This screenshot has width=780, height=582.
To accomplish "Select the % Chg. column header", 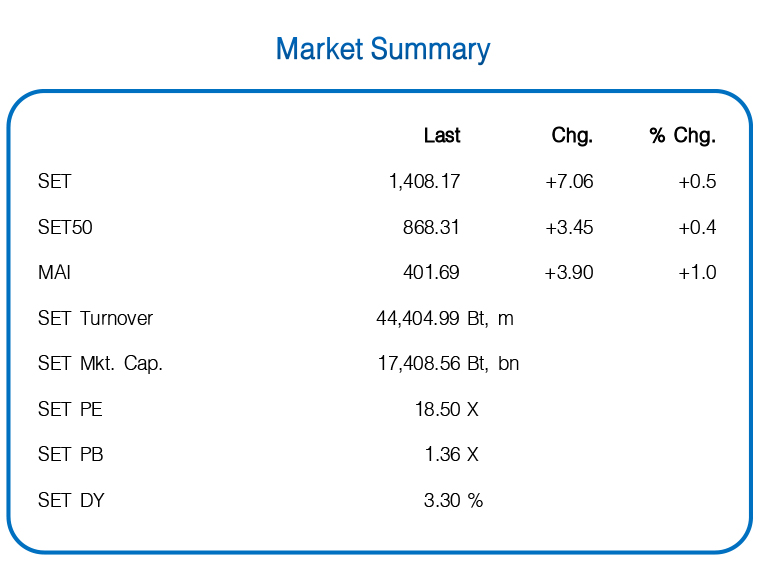I will [682, 135].
